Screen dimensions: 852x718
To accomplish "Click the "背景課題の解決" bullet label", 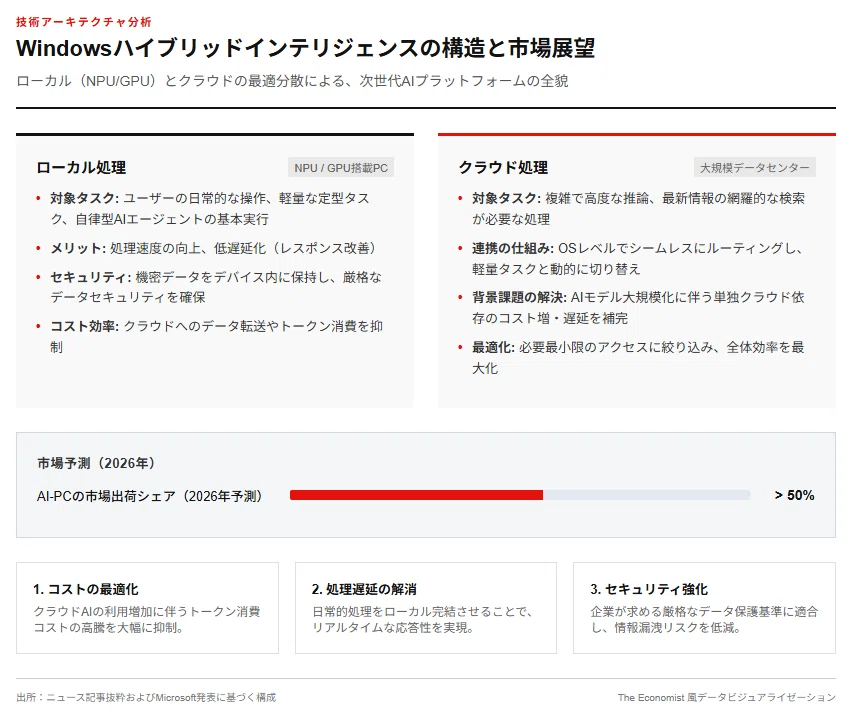I will (x=519, y=297).
